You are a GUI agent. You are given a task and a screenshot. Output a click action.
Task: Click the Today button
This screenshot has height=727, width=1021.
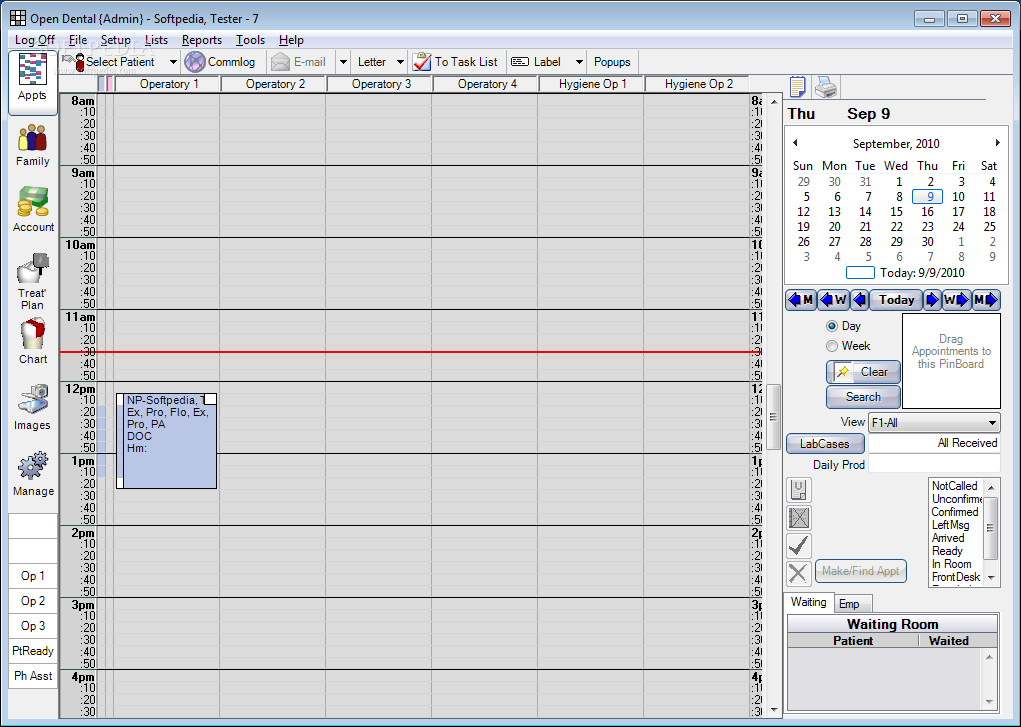(x=896, y=300)
